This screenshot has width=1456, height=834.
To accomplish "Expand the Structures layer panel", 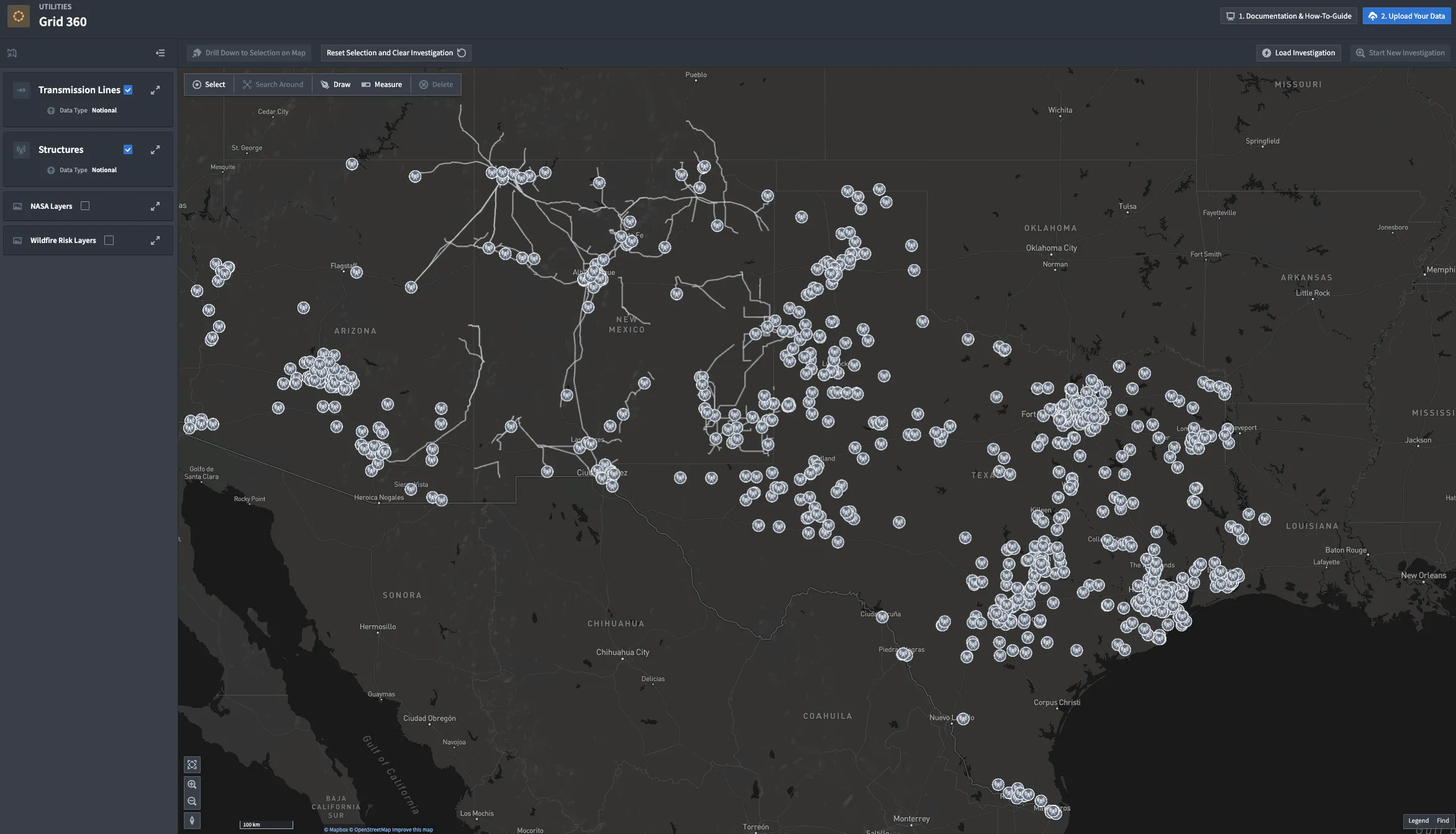I will (155, 150).
